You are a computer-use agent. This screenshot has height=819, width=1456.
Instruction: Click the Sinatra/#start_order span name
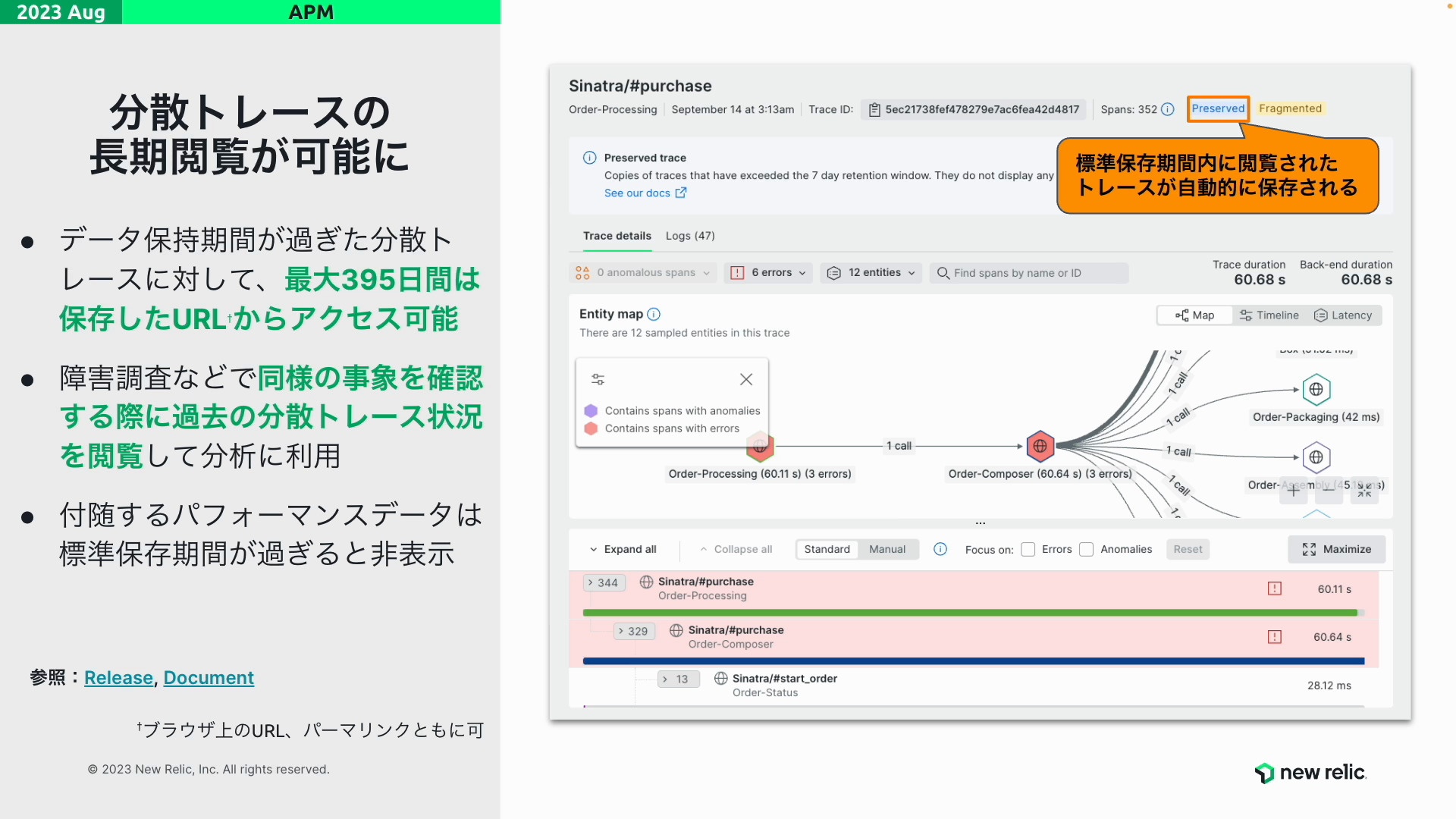tap(784, 679)
